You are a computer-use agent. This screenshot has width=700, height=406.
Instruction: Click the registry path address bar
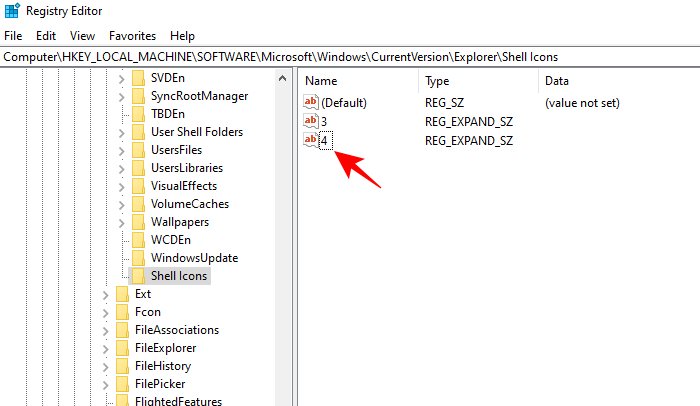[350, 56]
